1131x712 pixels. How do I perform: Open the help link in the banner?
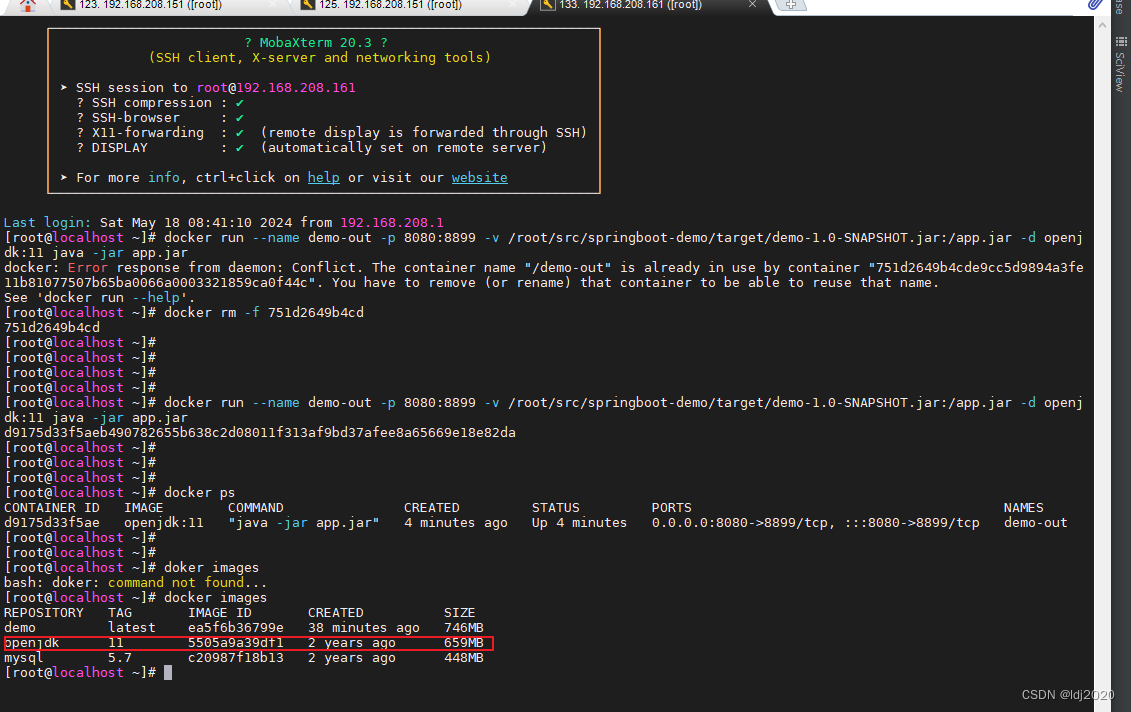pyautogui.click(x=323, y=177)
